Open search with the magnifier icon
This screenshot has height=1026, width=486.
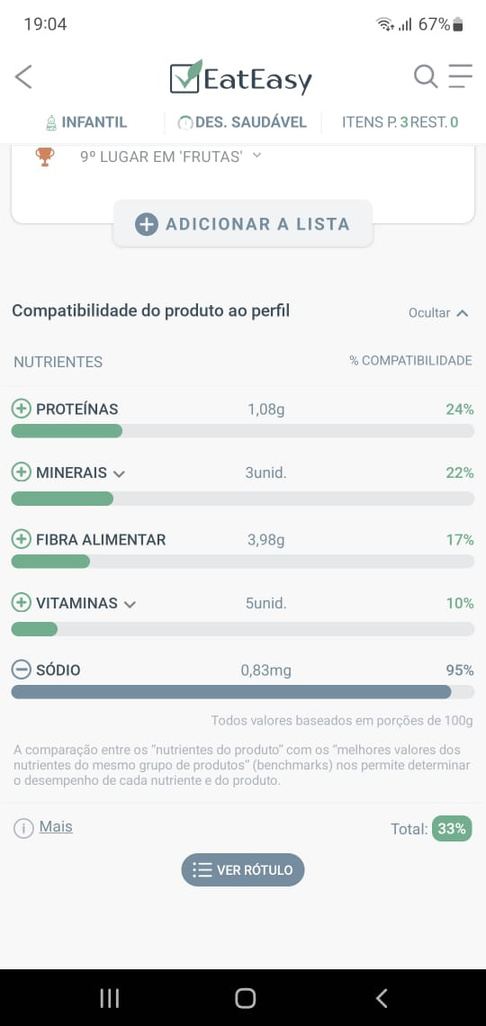coord(425,77)
